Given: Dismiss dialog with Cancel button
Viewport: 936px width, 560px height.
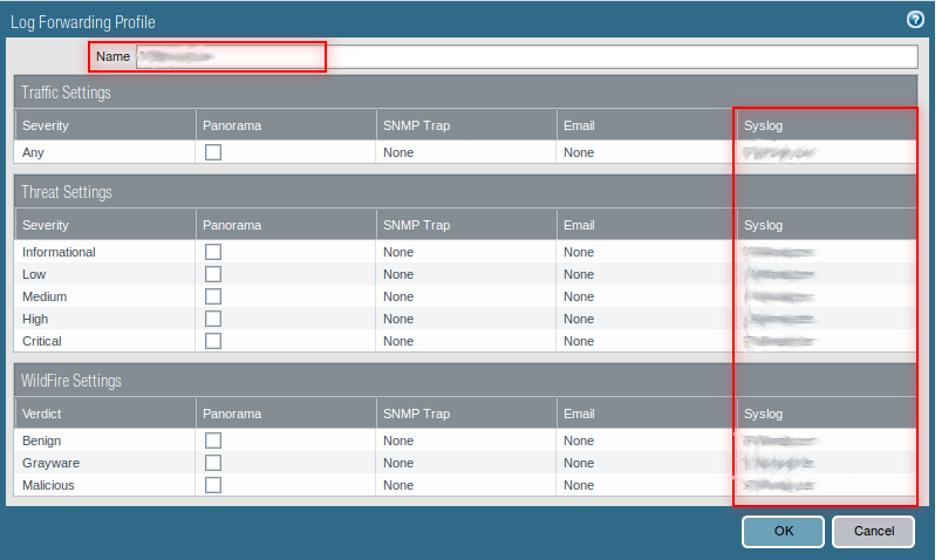Looking at the screenshot, I should tap(873, 531).
